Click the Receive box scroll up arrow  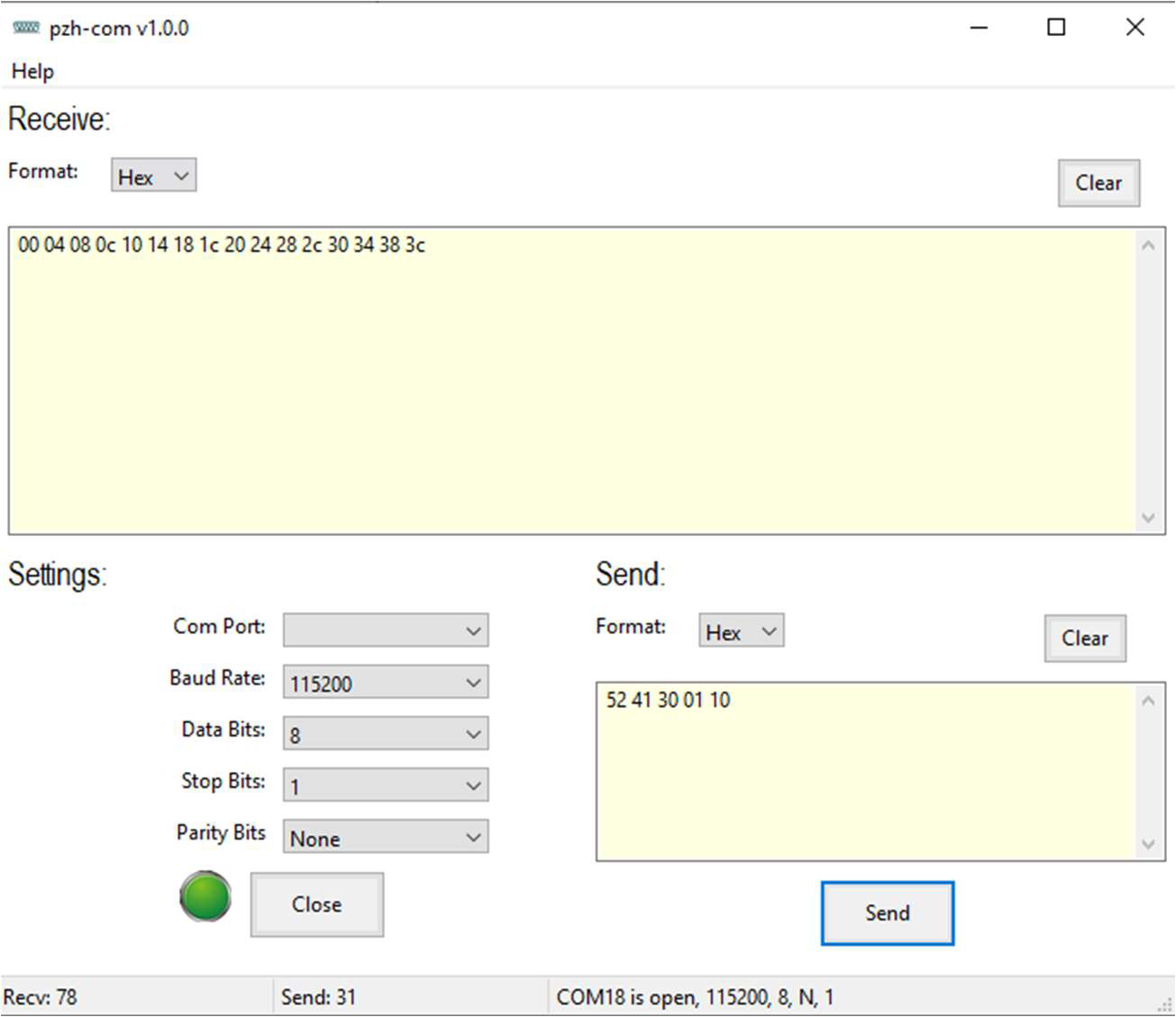(x=1148, y=245)
